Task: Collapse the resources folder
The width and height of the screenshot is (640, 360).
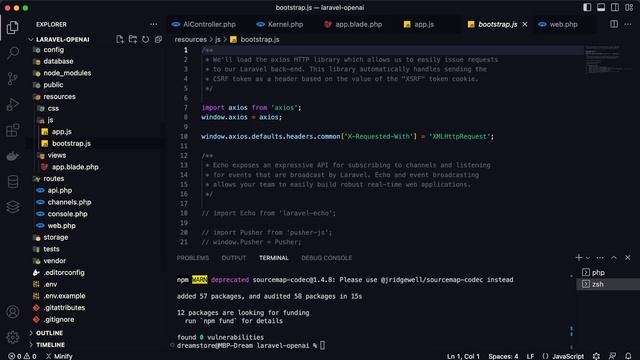Action: [x=60, y=97]
